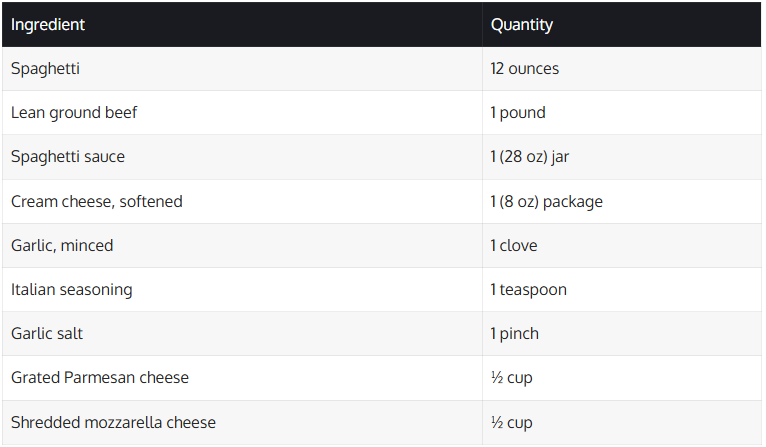Click the Quantity column header
Viewport: 766px width, 447px height.
coord(522,25)
